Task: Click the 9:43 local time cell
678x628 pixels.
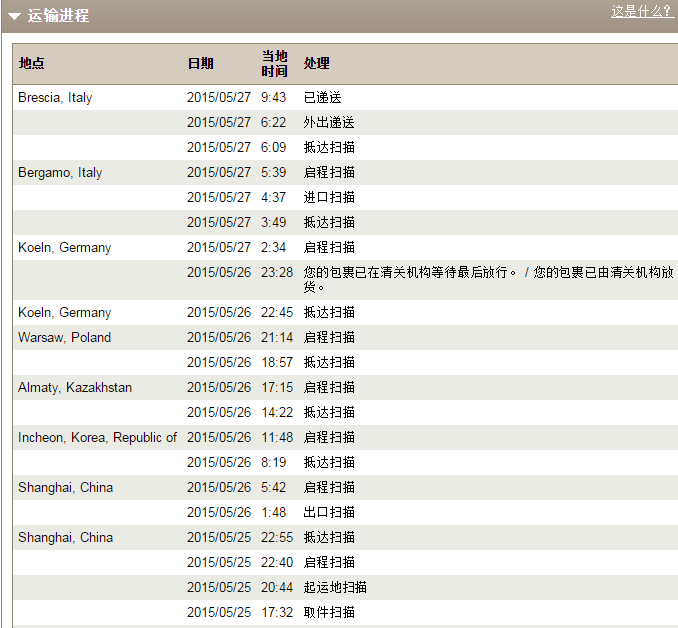Action: (x=273, y=98)
